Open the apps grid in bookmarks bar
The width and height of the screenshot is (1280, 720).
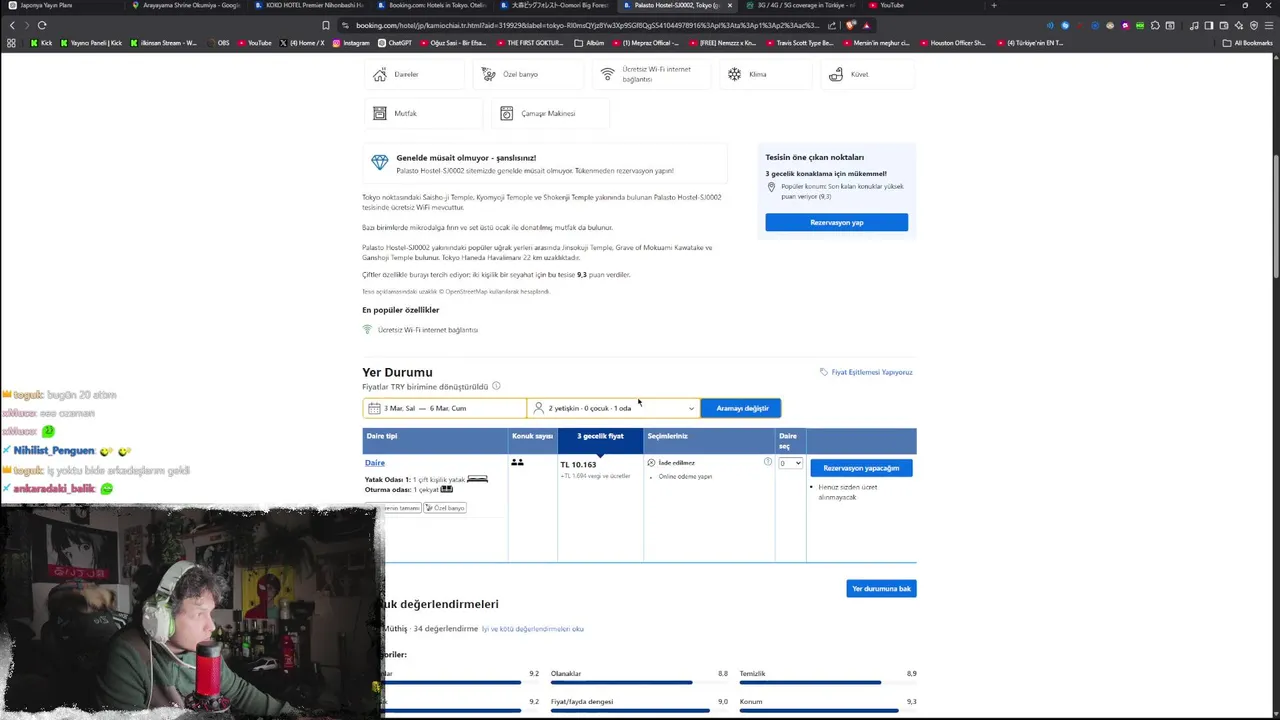11,43
